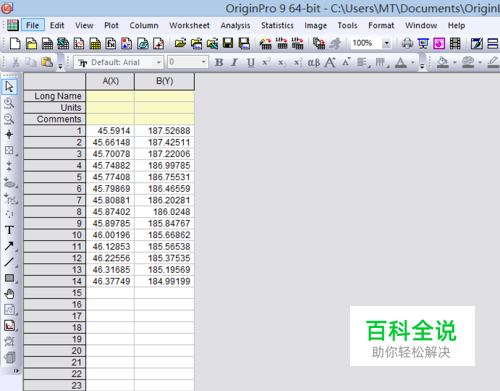
Task: Select row 14 header in worksheet
Action: click(55, 281)
